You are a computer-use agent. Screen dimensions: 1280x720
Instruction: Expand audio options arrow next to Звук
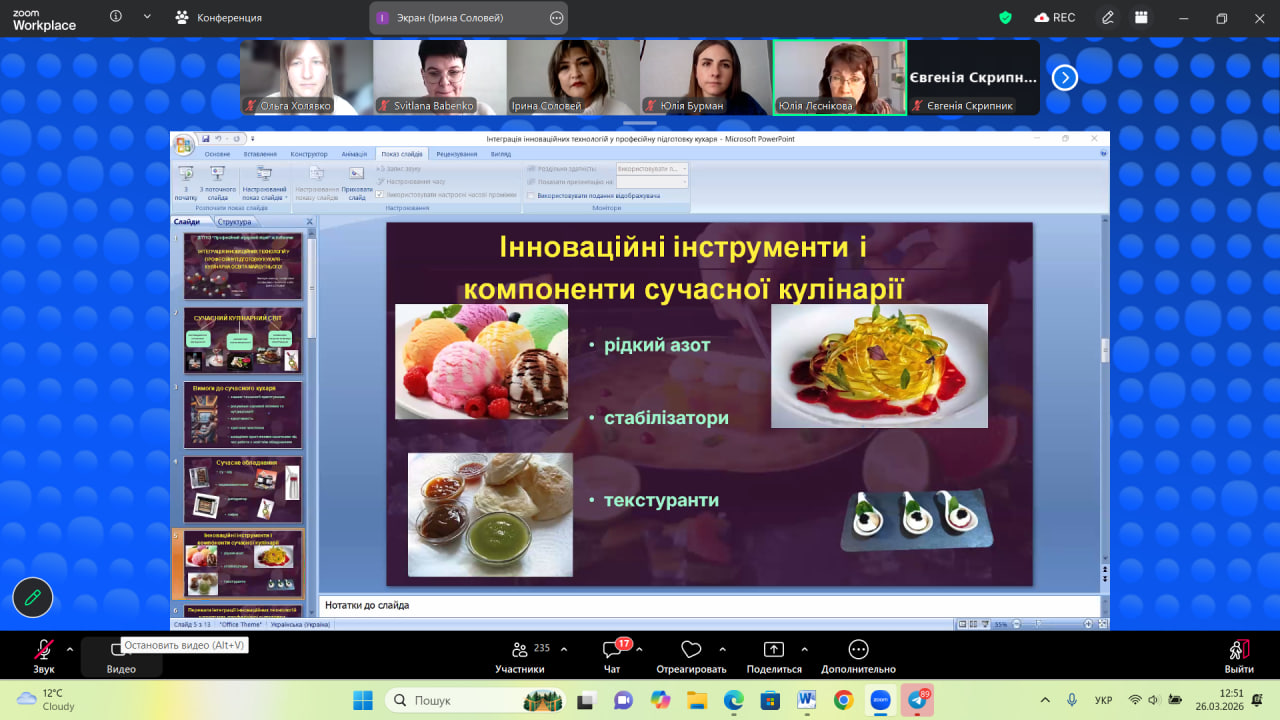(69, 649)
